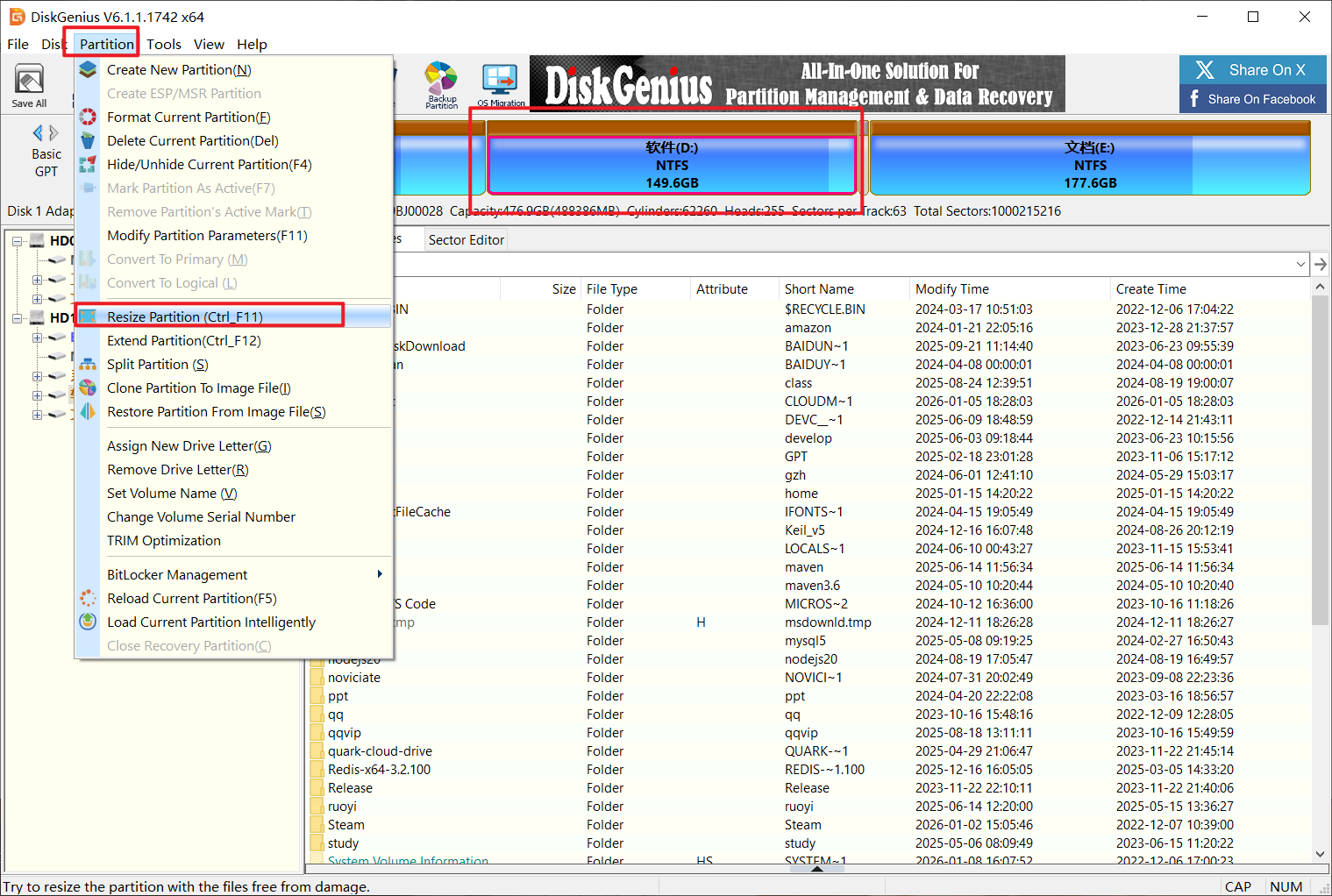Click the go arrow beside the path box
Screen dimensions: 1332x896
tap(1321, 264)
